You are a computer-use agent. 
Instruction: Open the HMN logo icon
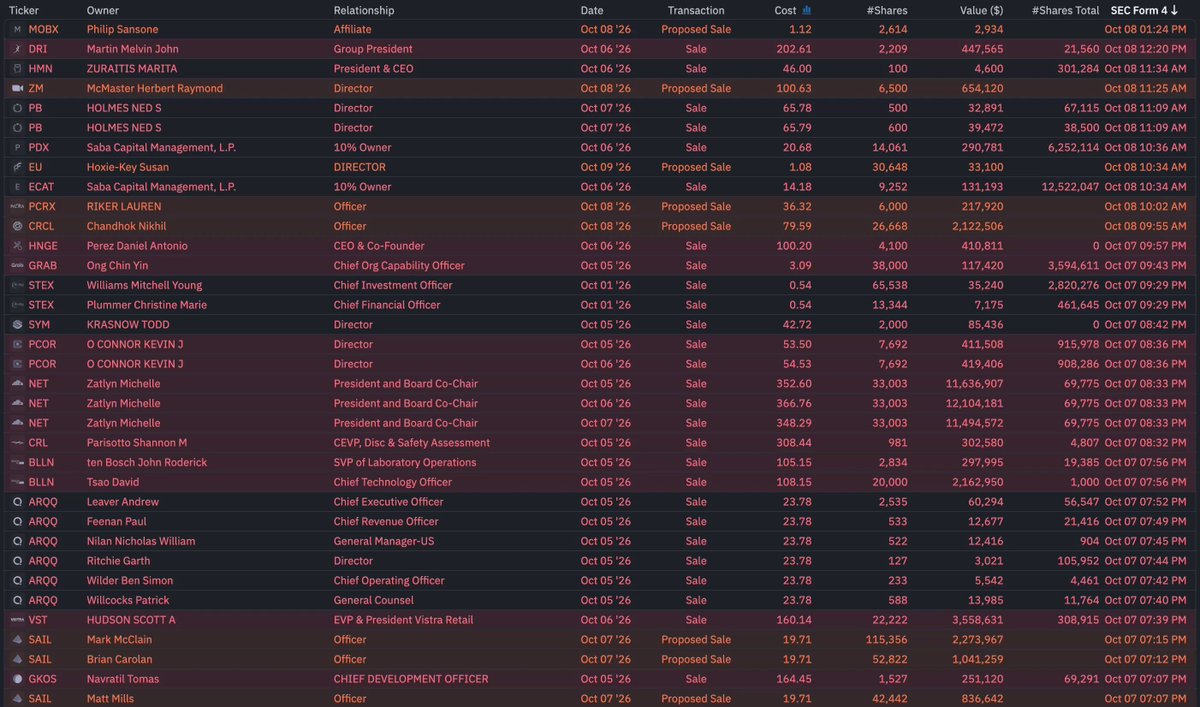click(x=17, y=69)
